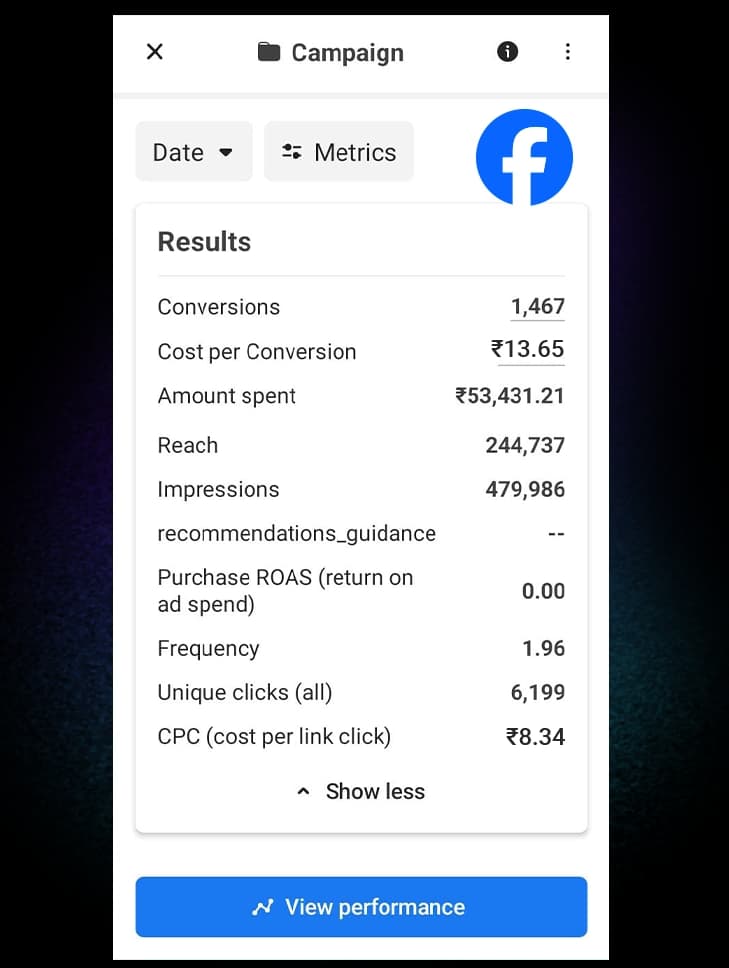Click the Facebook logo icon

point(524,157)
